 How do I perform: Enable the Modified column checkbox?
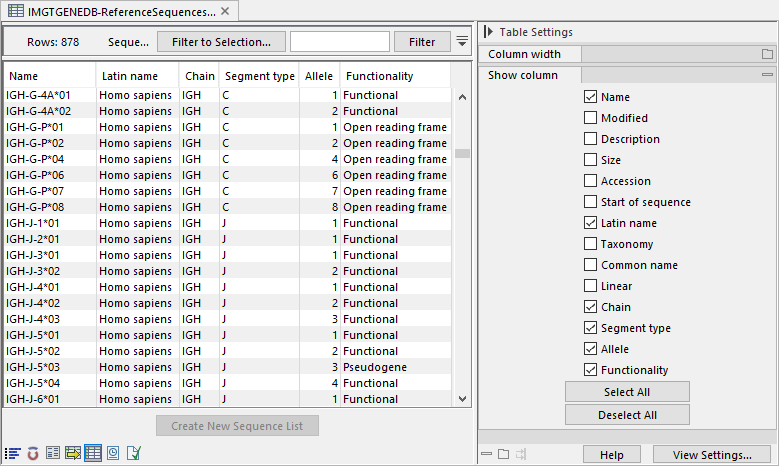pos(590,118)
